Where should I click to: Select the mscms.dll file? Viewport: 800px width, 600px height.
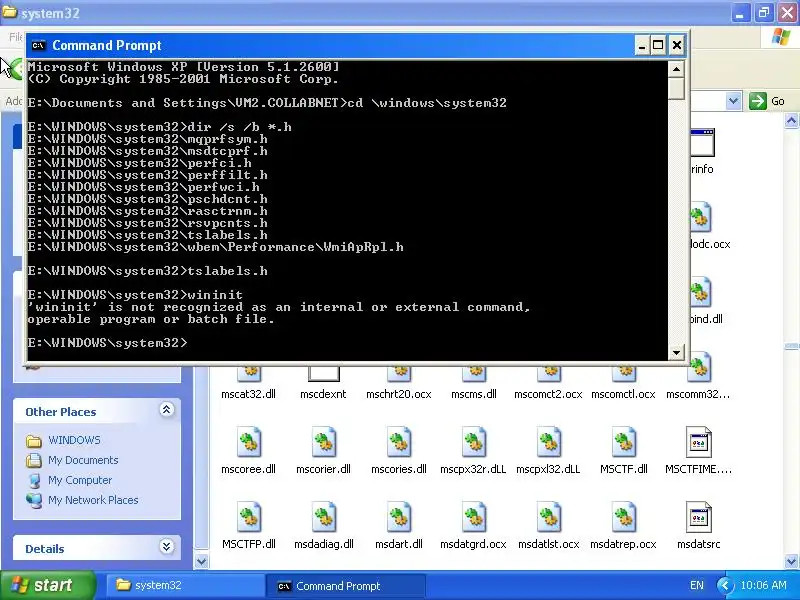473,373
